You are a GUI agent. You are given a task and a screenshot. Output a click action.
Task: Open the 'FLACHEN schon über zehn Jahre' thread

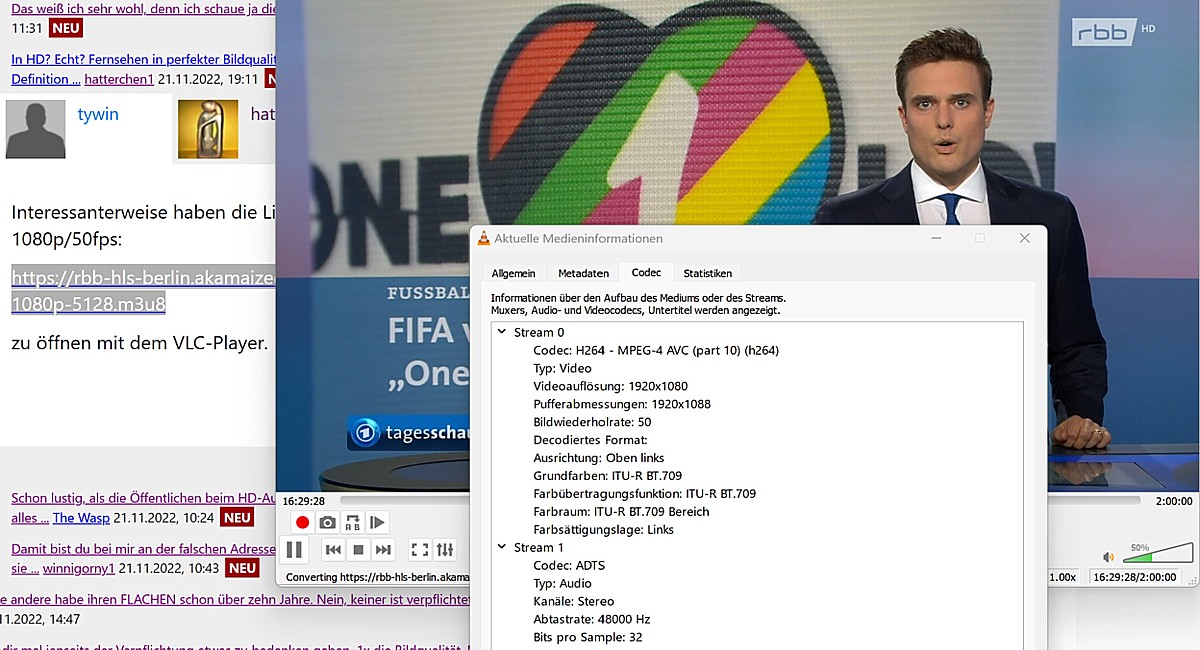tap(235, 600)
